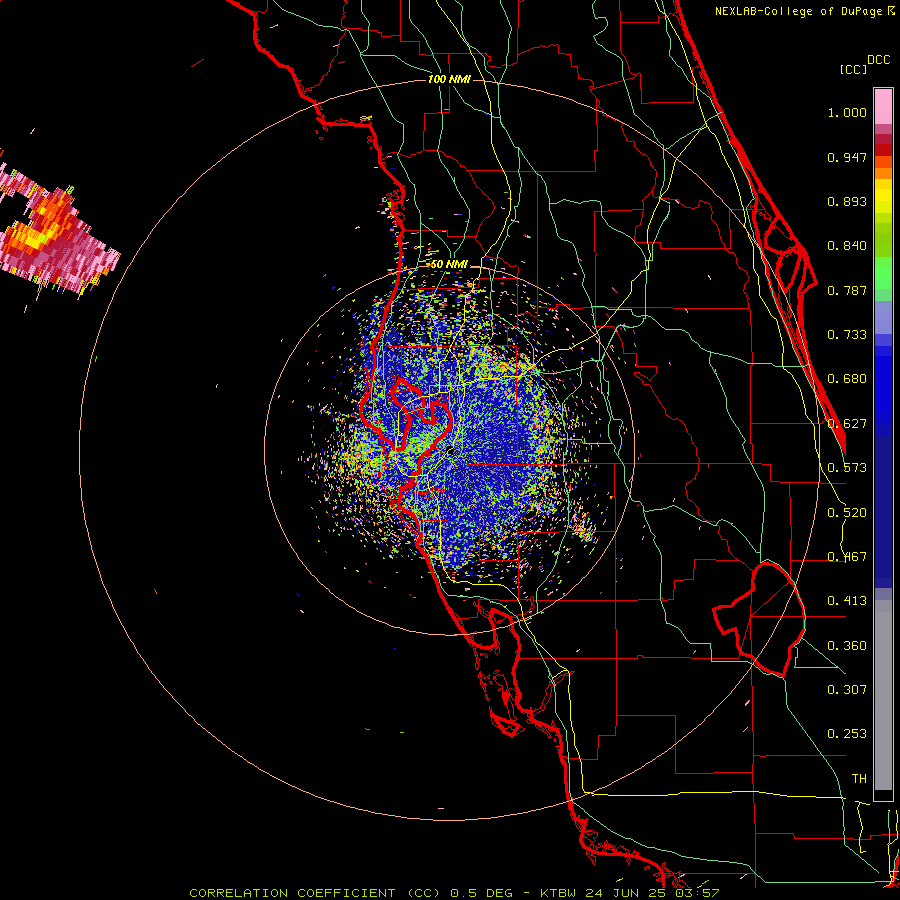This screenshot has height=900, width=900.
Task: Click the 0.360 legend value
Action: click(x=847, y=646)
